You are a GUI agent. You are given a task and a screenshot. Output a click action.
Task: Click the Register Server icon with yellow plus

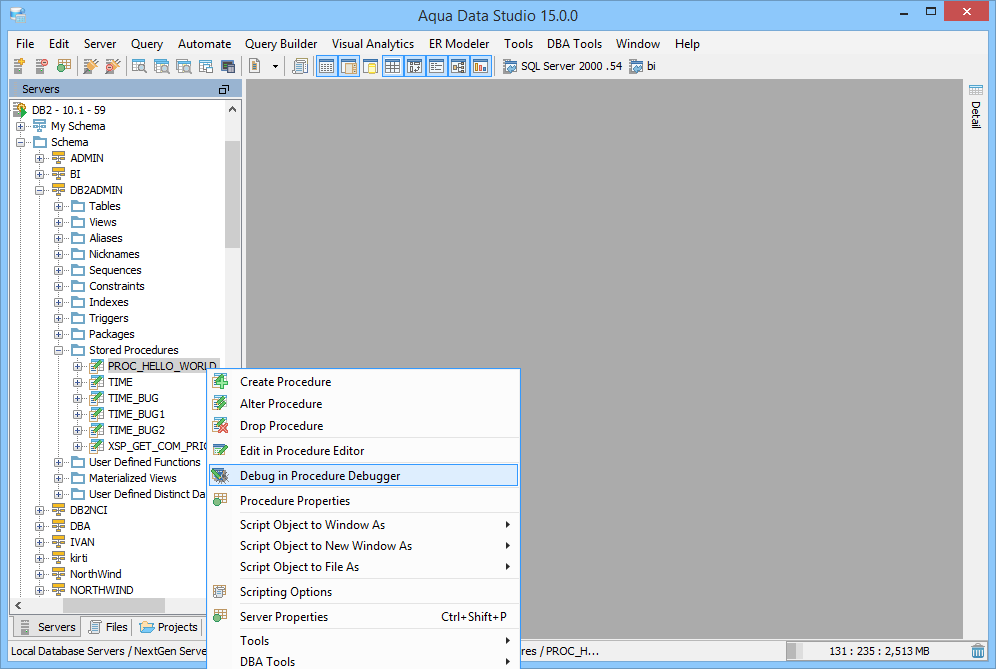[19, 65]
